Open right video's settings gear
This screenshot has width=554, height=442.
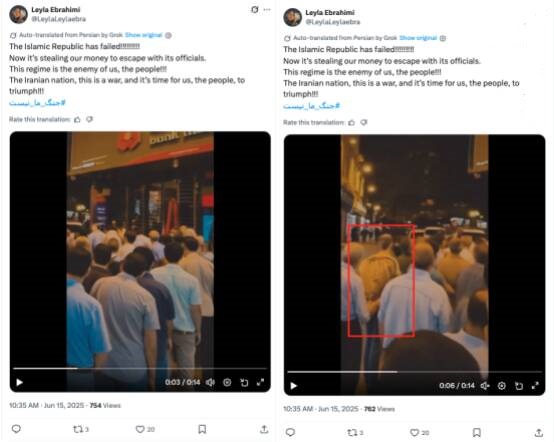pyautogui.click(x=501, y=386)
